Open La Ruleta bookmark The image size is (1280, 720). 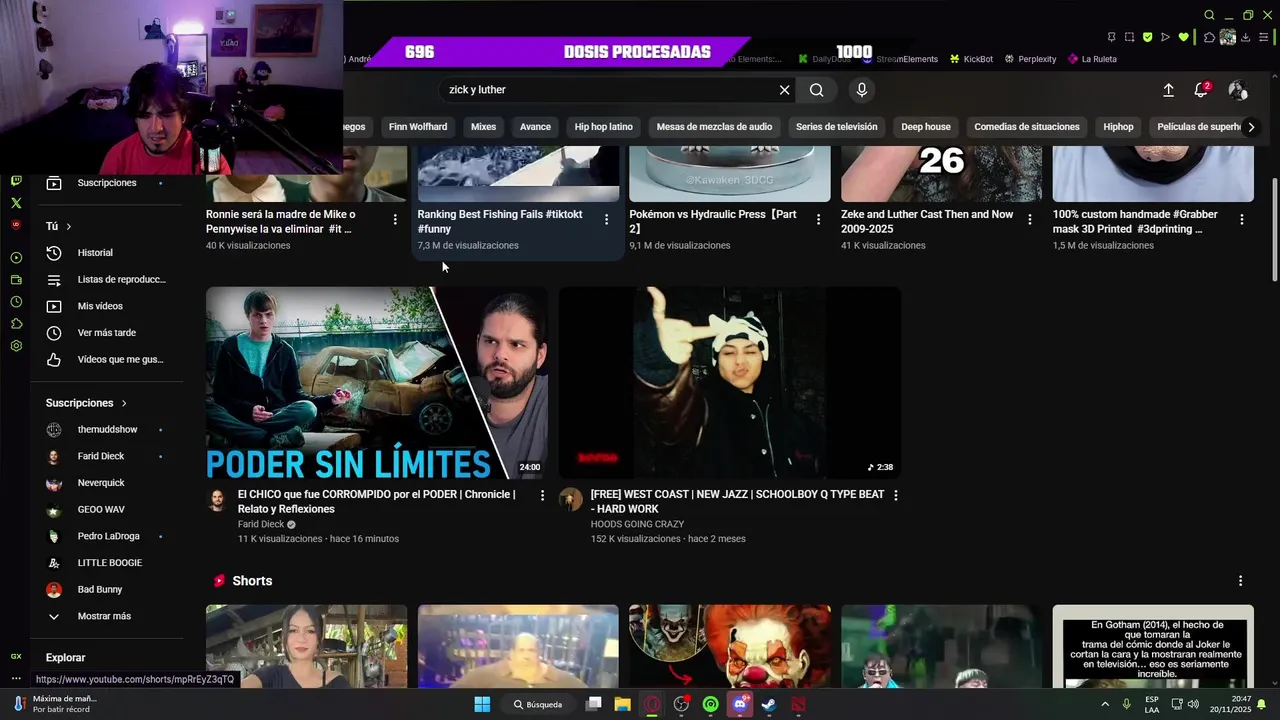point(1092,59)
